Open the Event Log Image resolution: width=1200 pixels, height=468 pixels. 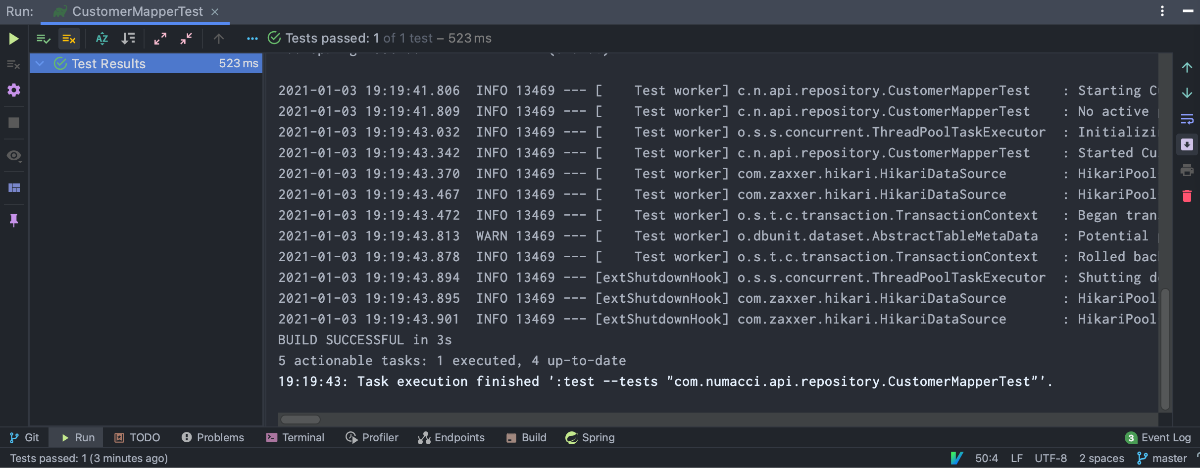pyautogui.click(x=1158, y=437)
